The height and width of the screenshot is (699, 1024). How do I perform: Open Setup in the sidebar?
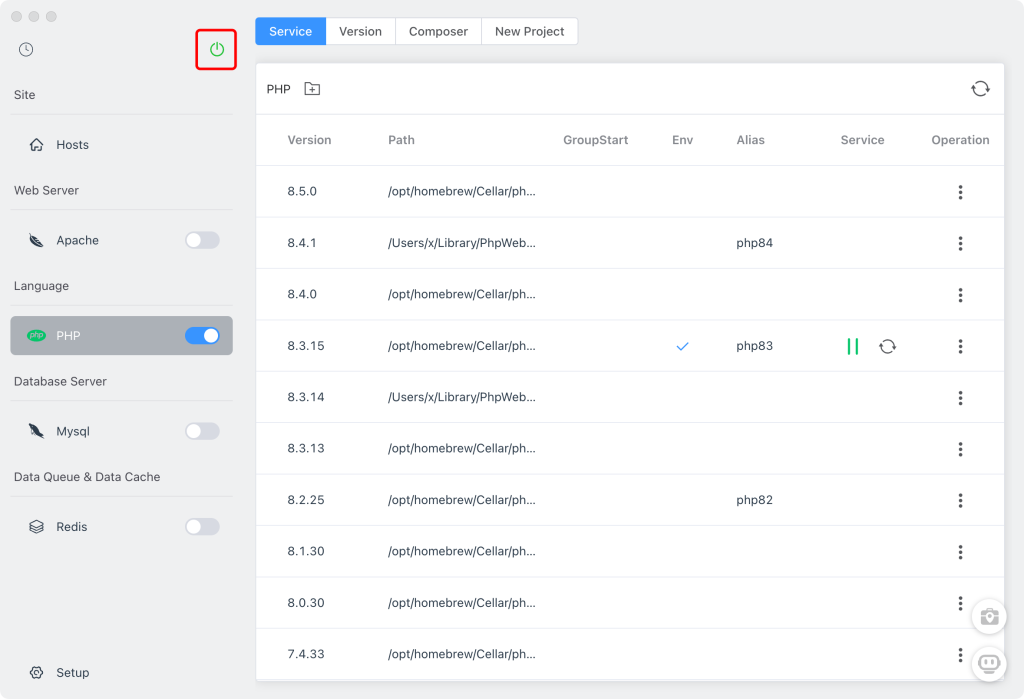point(72,673)
